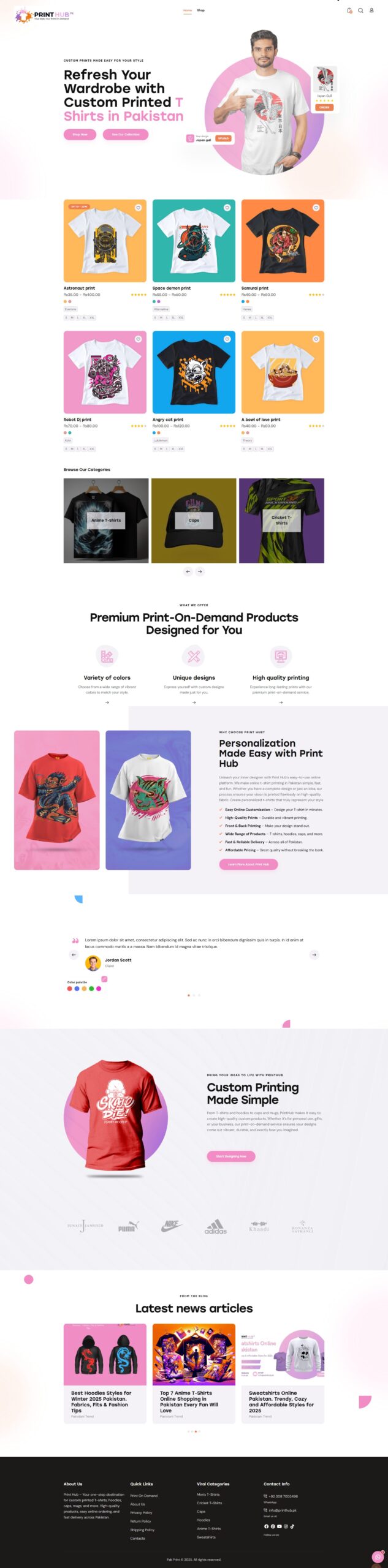Open the floating chat bubble icon
Viewport: 388px width, 1568px height.
click(x=378, y=1557)
